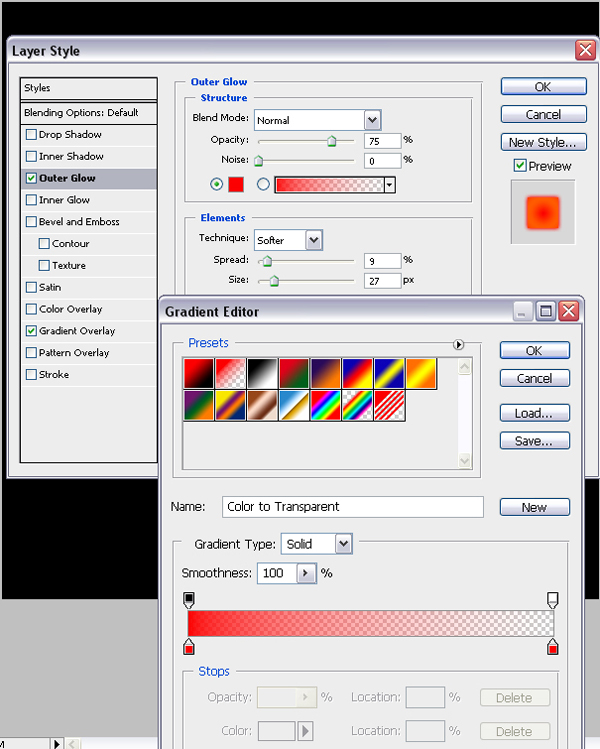The height and width of the screenshot is (749, 600).
Task: Click the red glow color swatch
Action: [236, 184]
